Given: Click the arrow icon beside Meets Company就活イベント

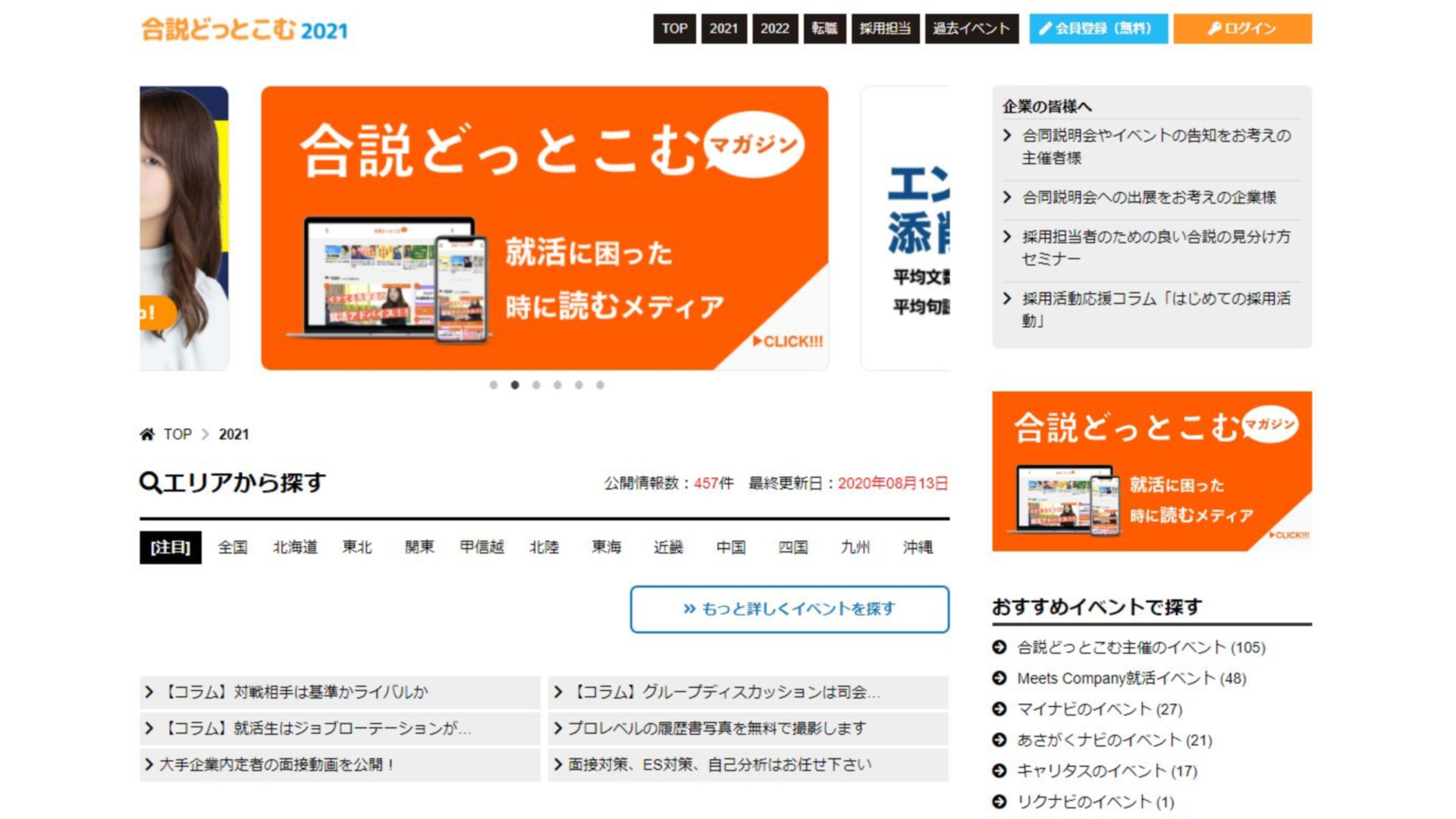Looking at the screenshot, I should (x=999, y=678).
